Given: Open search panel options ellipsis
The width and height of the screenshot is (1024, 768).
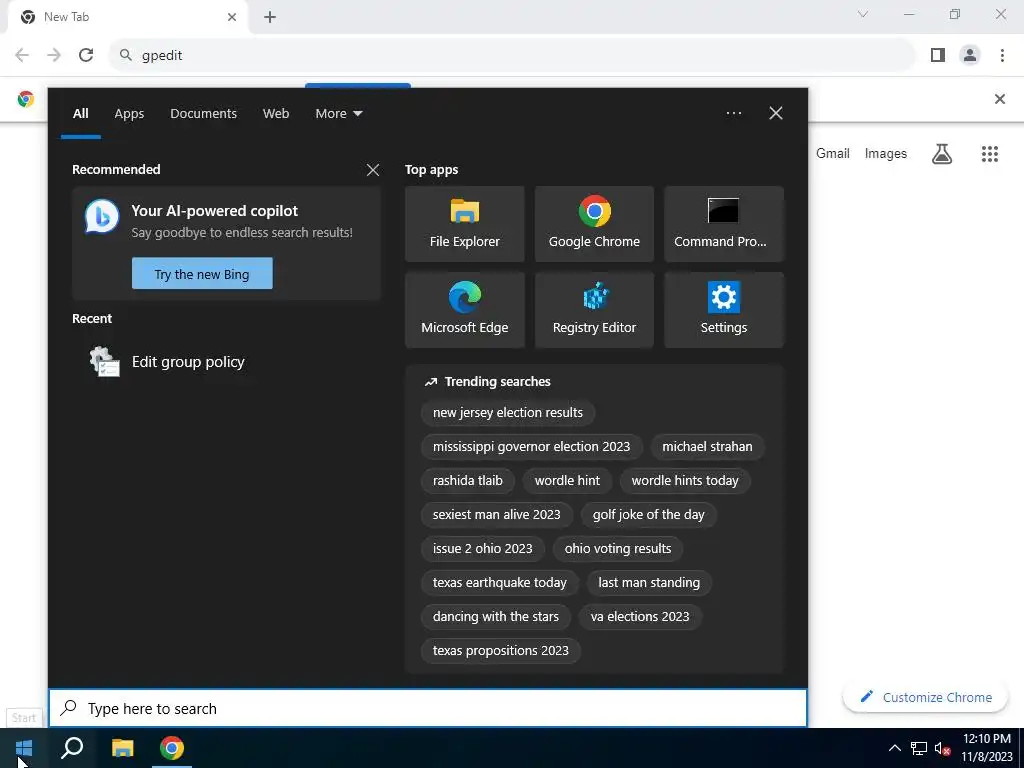Looking at the screenshot, I should click(733, 113).
